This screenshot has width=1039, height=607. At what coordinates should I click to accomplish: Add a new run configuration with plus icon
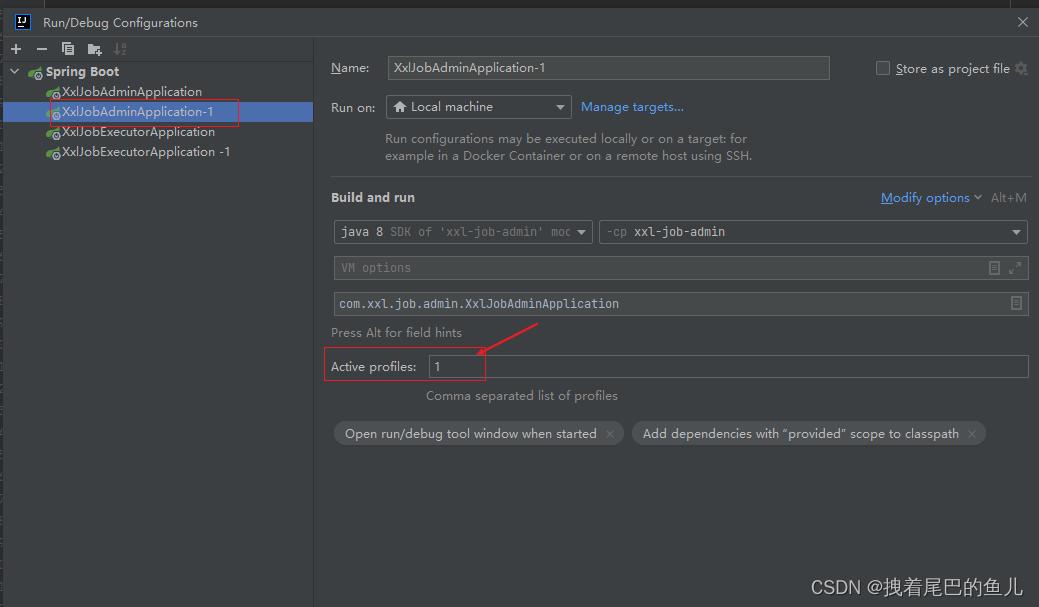pyautogui.click(x=16, y=49)
